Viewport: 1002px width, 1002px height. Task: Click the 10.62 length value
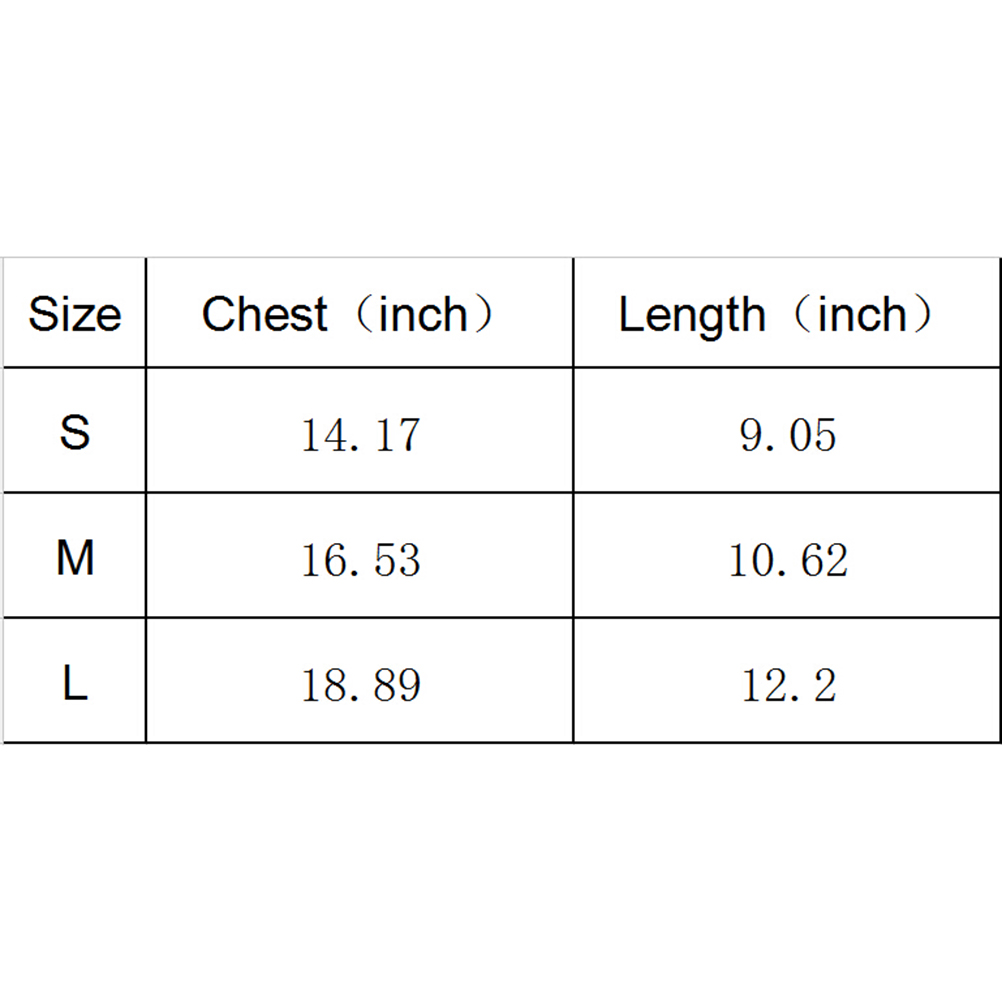point(788,560)
